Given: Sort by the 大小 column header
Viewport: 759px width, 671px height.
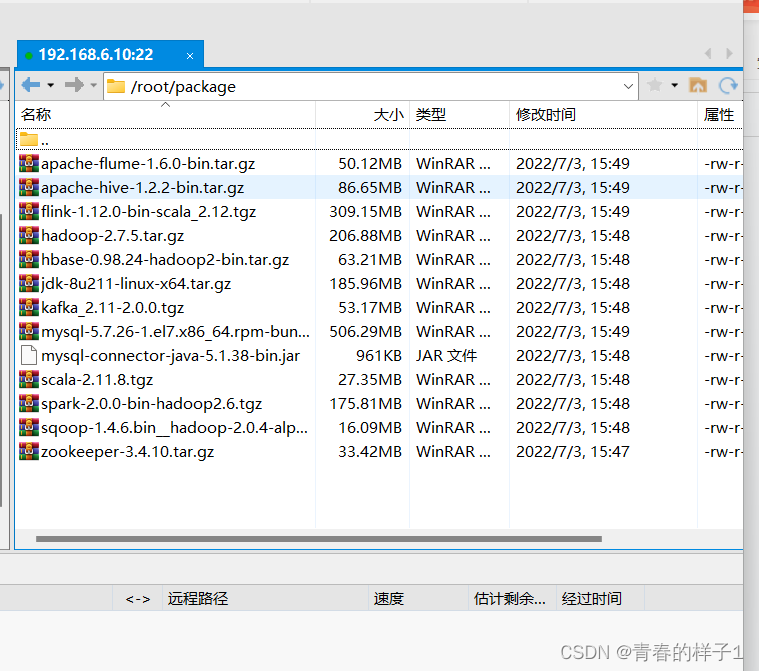Looking at the screenshot, I should tap(363, 115).
